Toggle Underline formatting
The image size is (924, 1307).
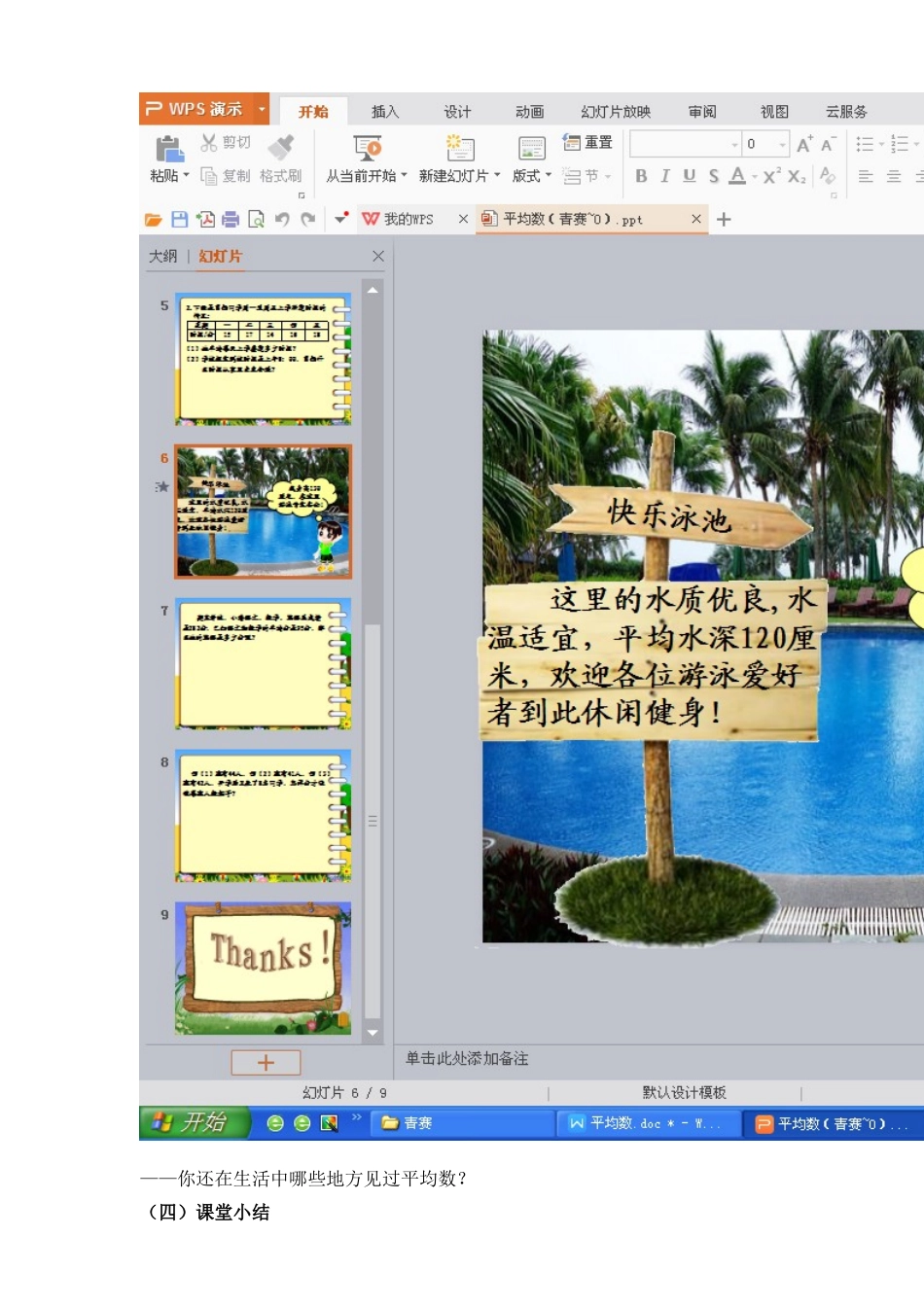[x=689, y=176]
